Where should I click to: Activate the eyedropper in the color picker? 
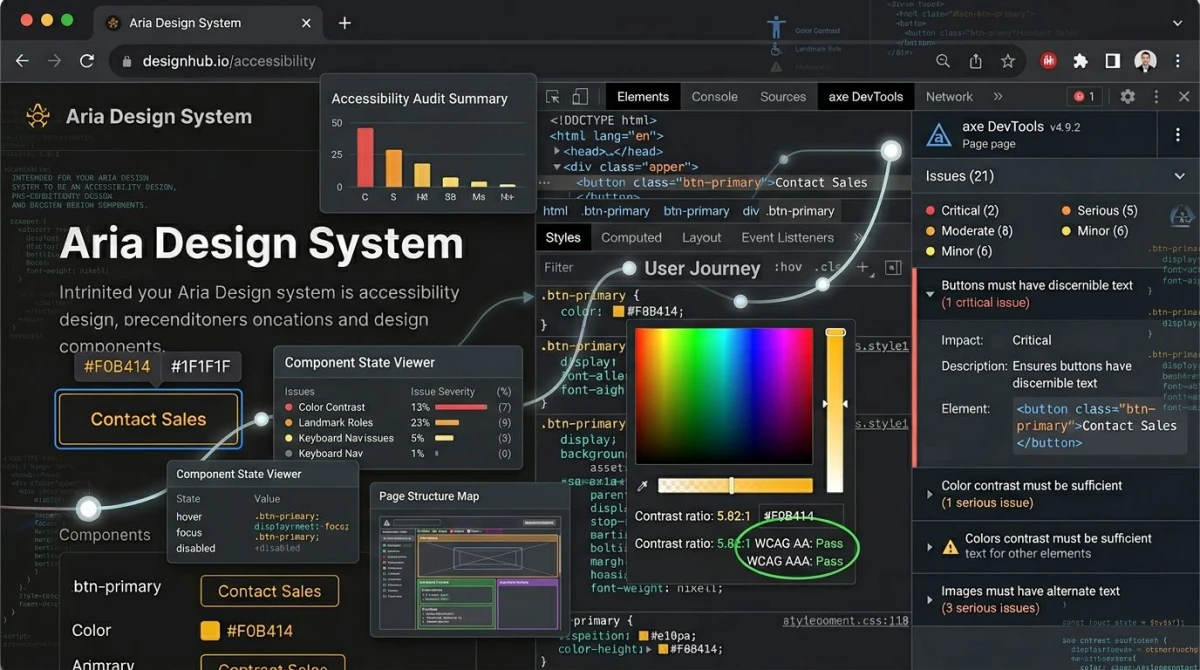(643, 486)
